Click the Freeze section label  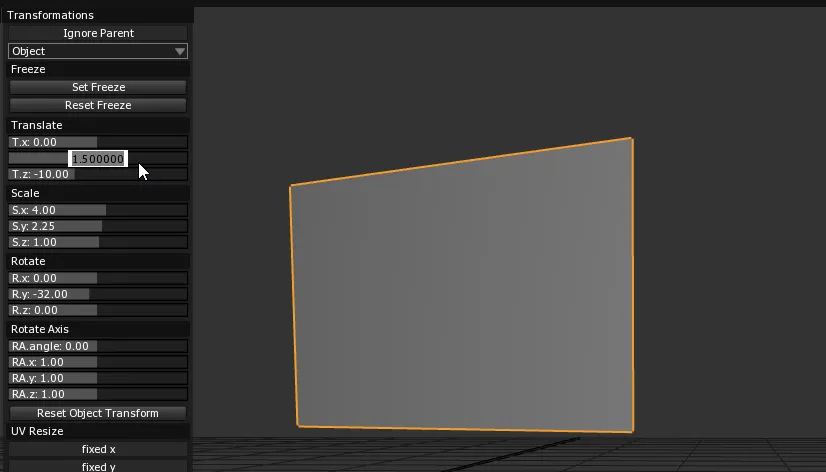click(x=28, y=69)
